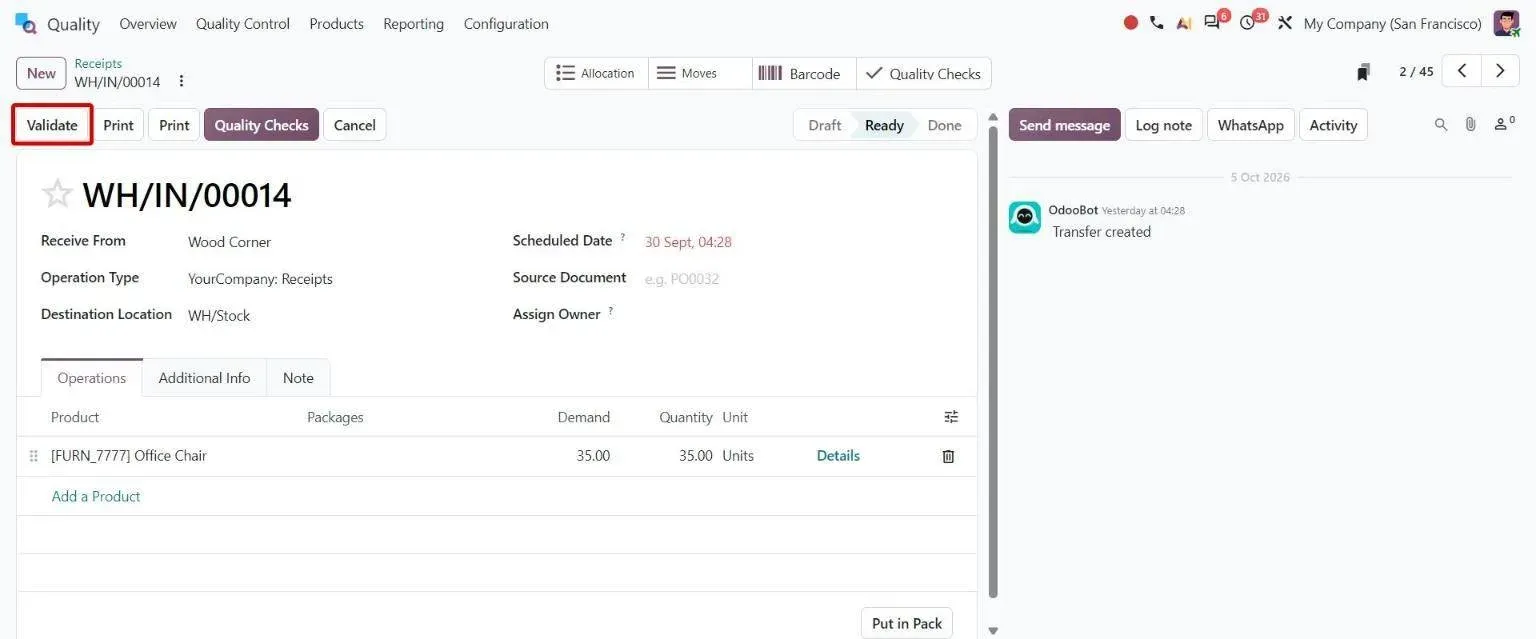This screenshot has width=1536, height=639.
Task: Mark WH/IN/00014 as favorite with the star
Action: (57, 194)
